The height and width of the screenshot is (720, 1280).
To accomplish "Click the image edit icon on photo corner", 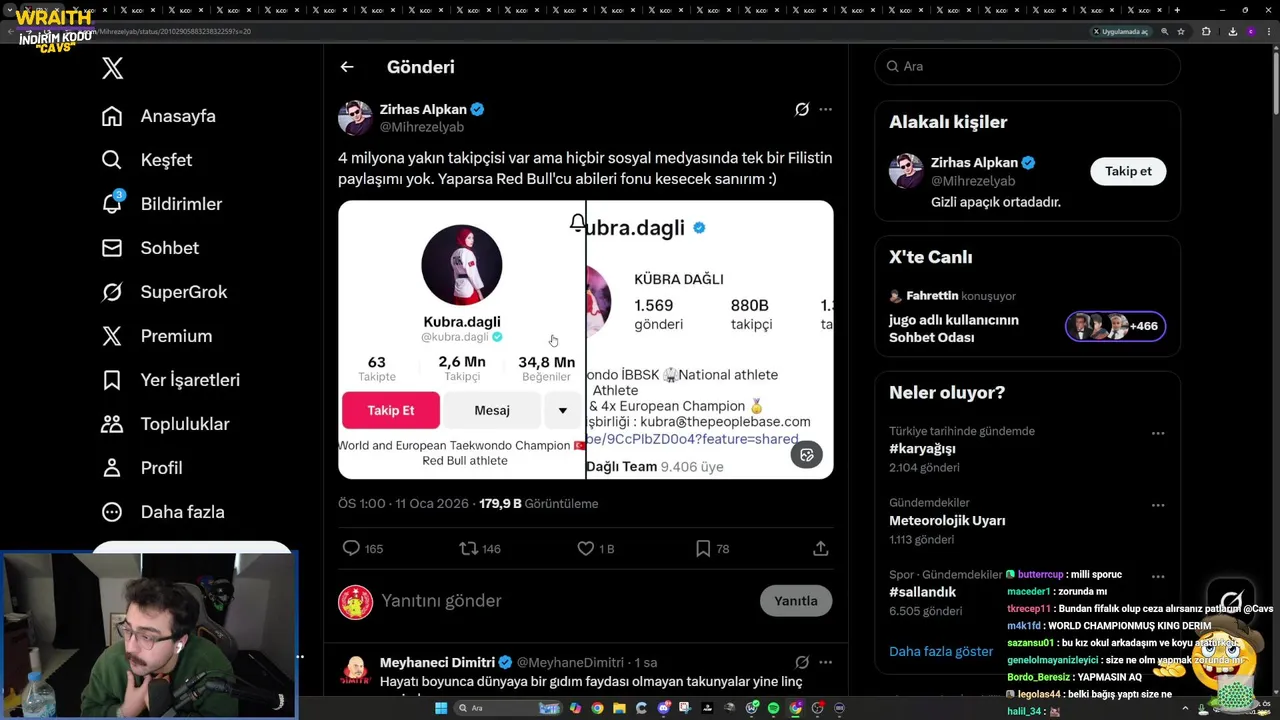I will (x=807, y=455).
